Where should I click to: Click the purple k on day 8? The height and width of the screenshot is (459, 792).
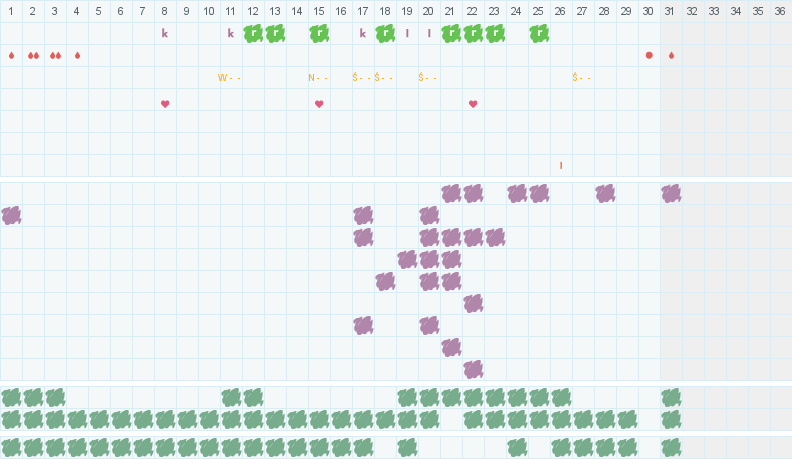[165, 33]
